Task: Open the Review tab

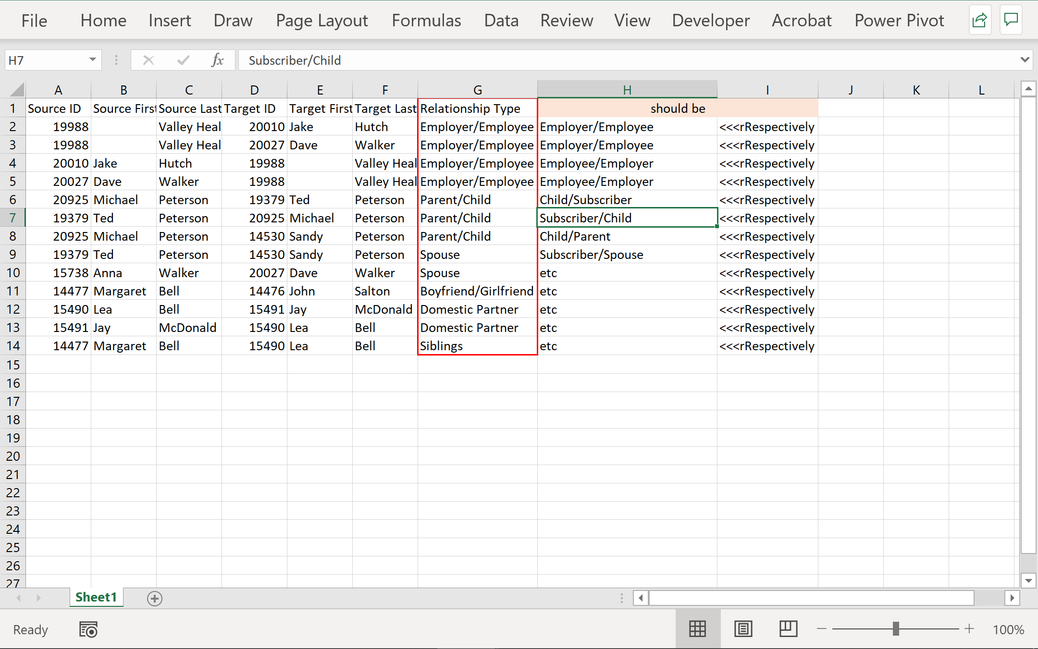Action: [x=567, y=21]
